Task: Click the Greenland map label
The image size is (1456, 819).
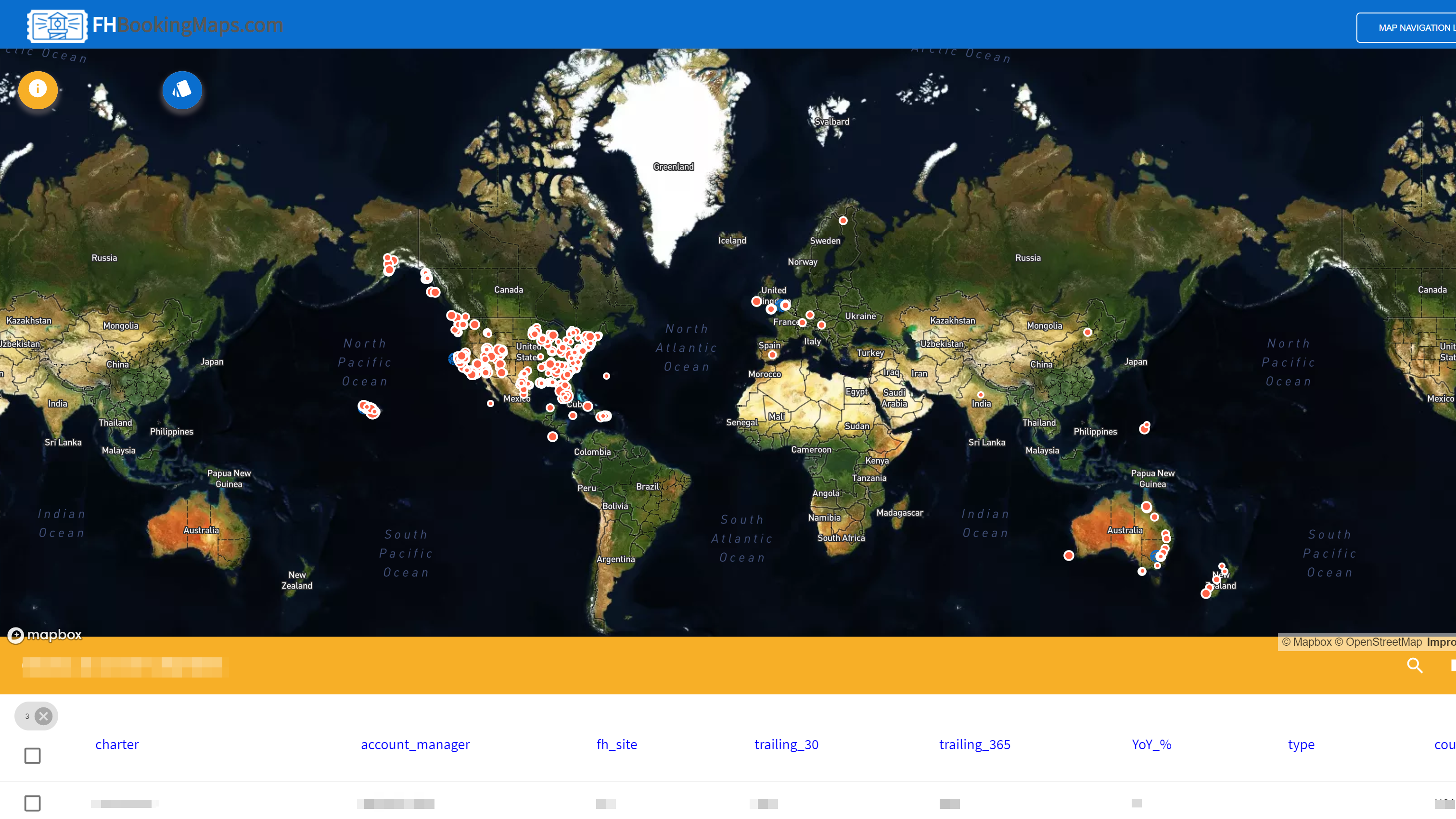Action: pyautogui.click(x=673, y=167)
